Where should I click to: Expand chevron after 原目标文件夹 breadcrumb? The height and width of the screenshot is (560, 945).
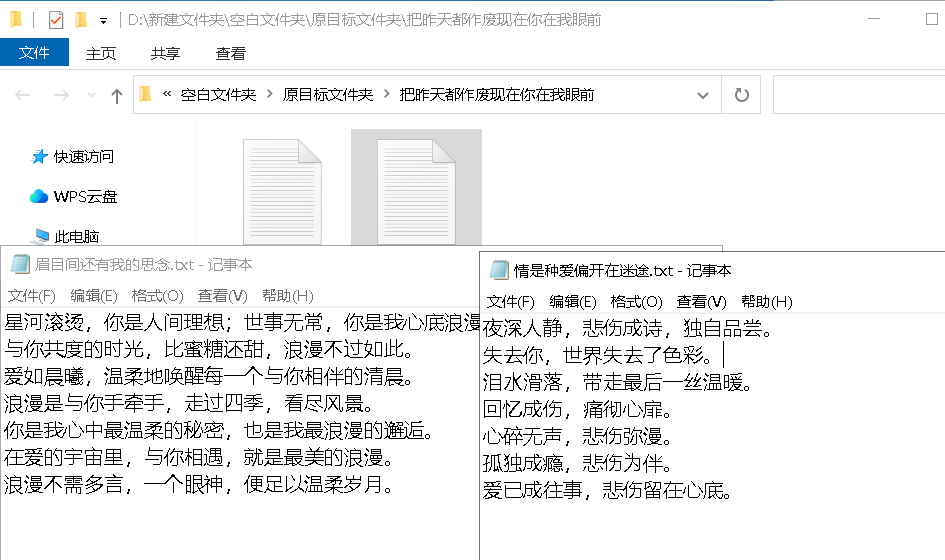[x=386, y=94]
